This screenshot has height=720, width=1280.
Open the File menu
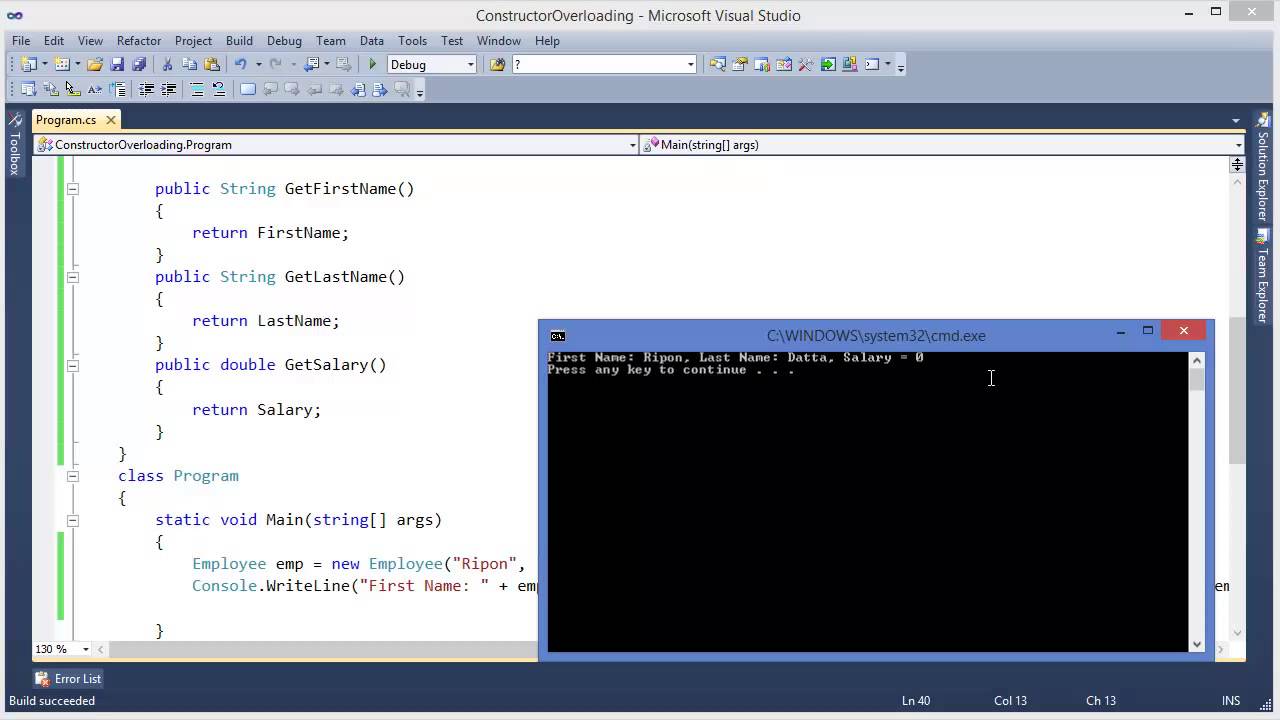pyautogui.click(x=21, y=41)
